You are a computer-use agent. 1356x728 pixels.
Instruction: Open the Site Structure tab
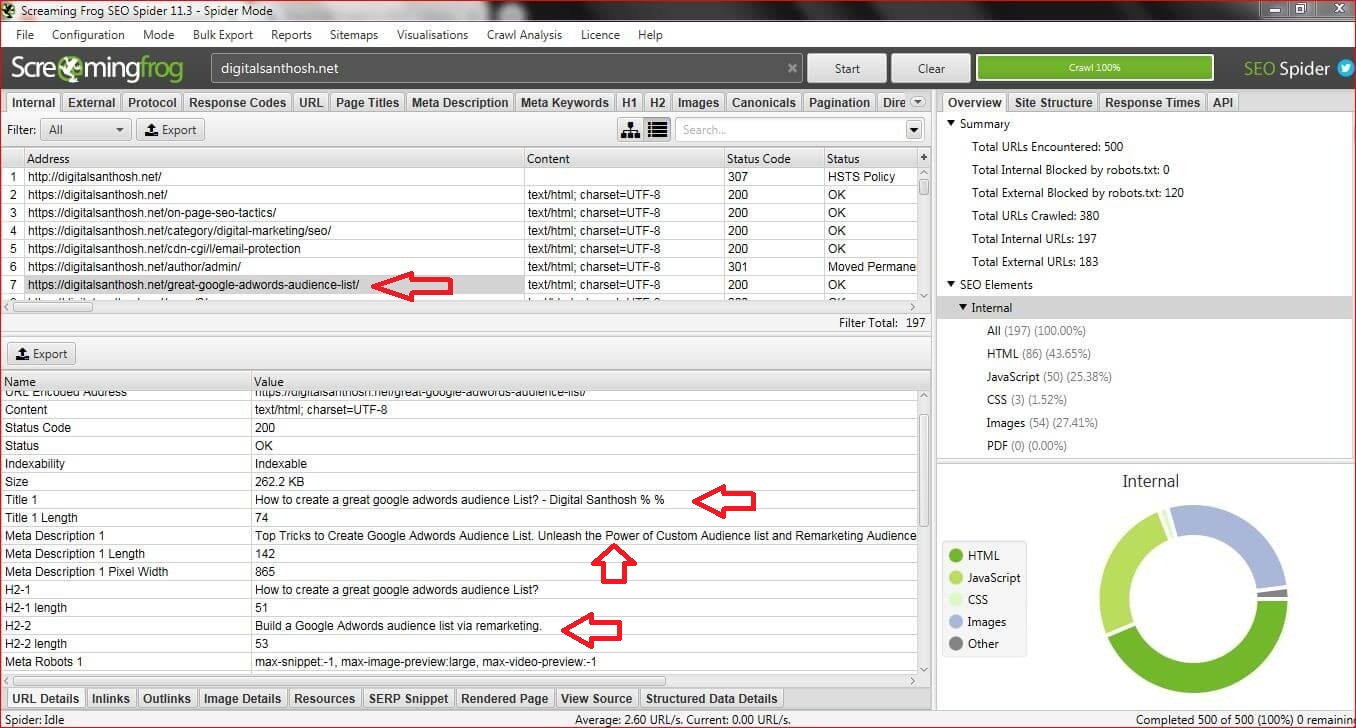coord(1053,103)
